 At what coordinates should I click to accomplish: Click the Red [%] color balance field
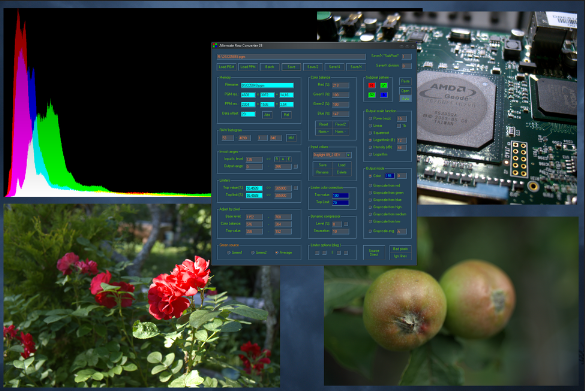[340, 85]
